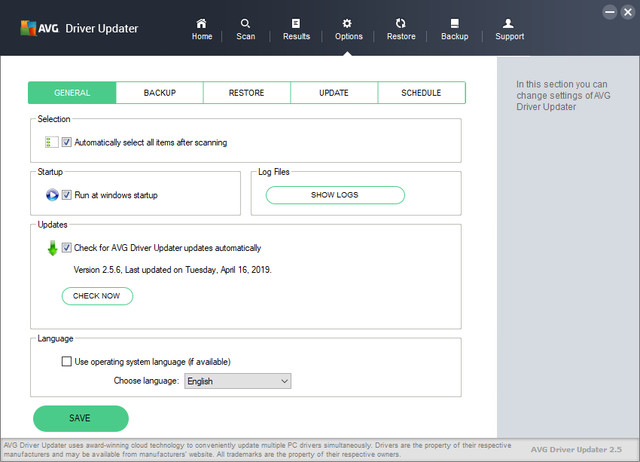Viewport: 640px width, 462px height.
Task: Click the Choose language label
Action: [146, 381]
